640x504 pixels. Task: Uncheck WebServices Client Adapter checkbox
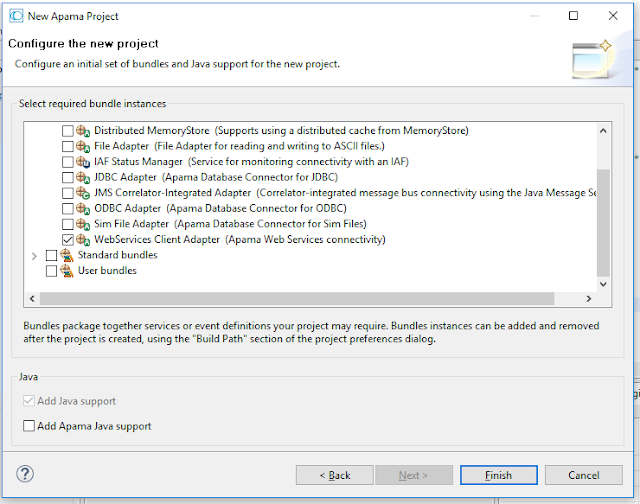pyautogui.click(x=68, y=240)
